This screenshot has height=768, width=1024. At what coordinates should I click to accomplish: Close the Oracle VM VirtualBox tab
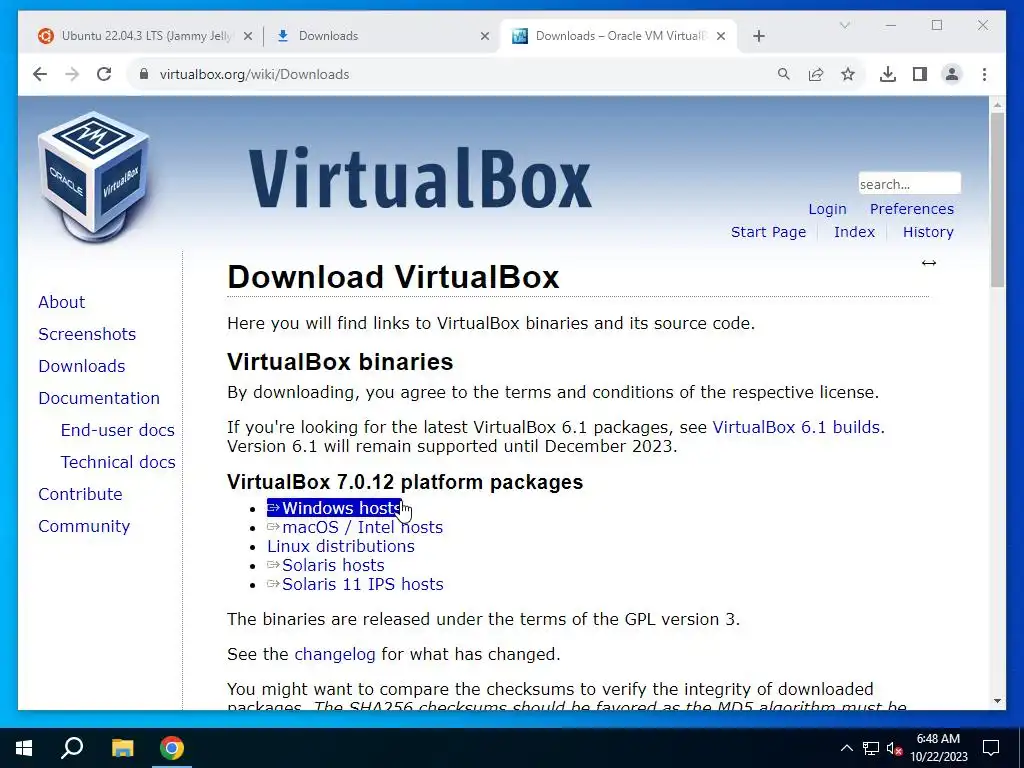721,36
